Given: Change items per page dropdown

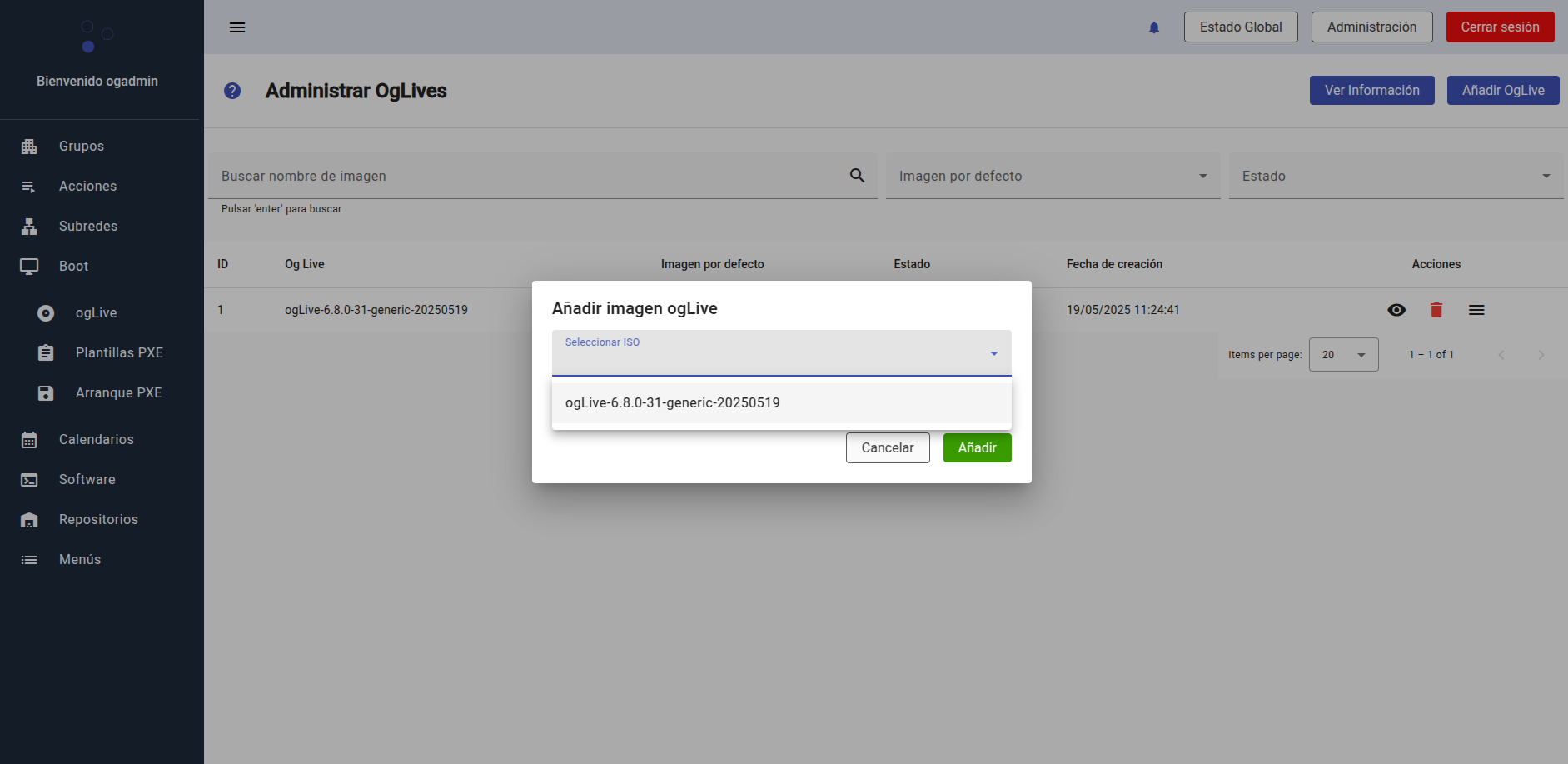Looking at the screenshot, I should pos(1343,355).
